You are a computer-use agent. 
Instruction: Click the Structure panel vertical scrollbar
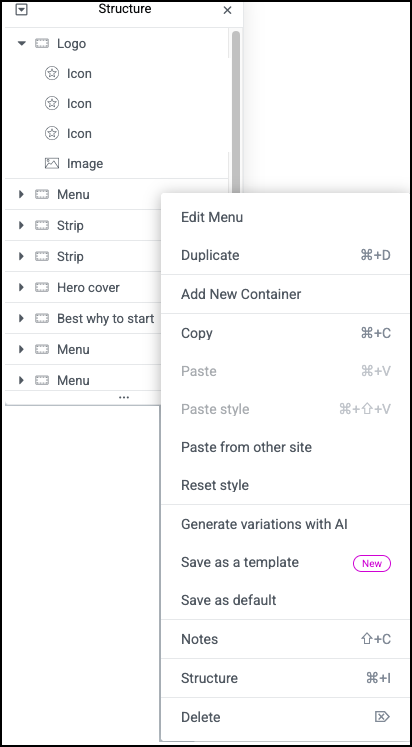point(236,112)
